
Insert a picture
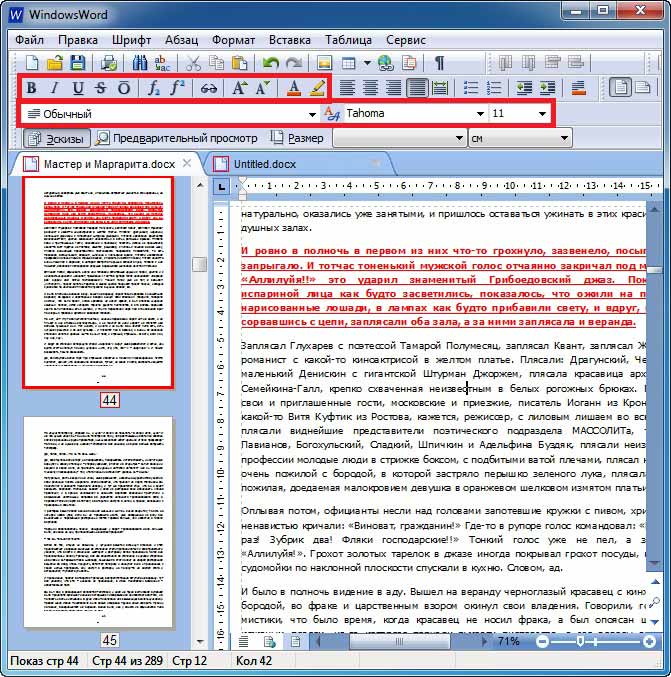(x=324, y=63)
